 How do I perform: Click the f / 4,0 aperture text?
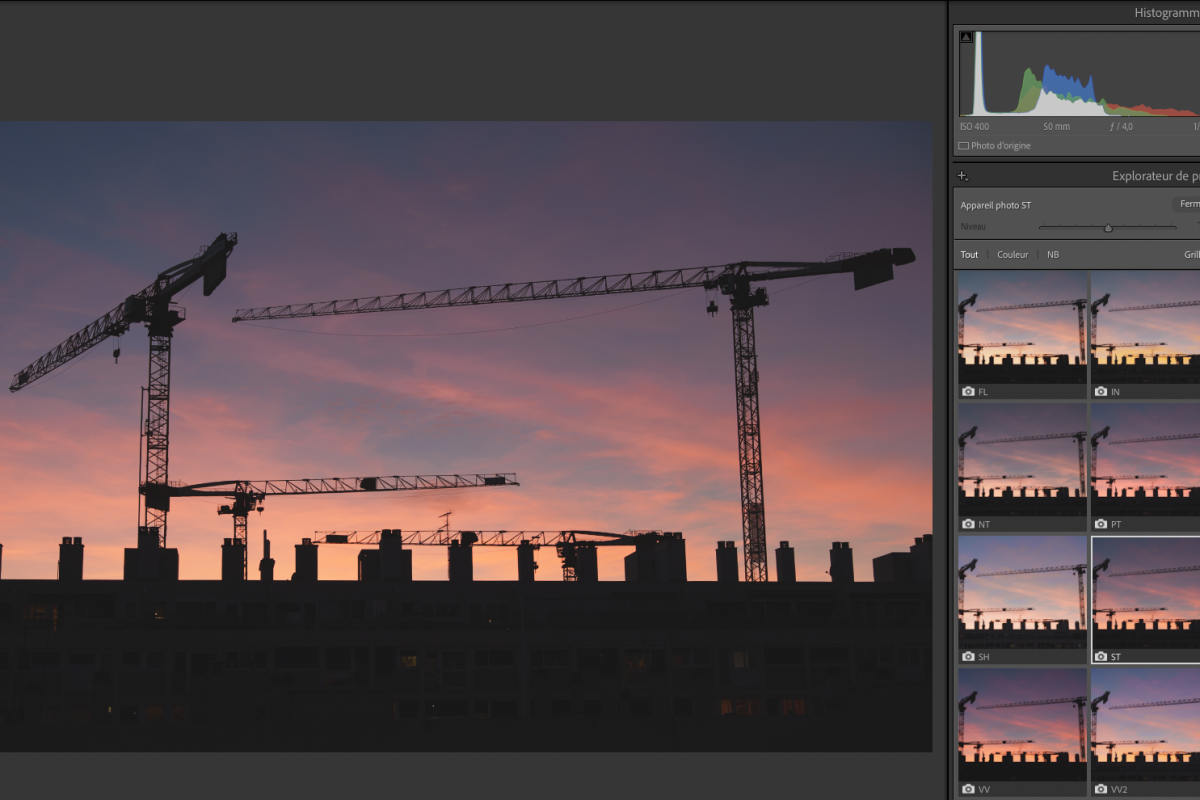click(x=1121, y=127)
